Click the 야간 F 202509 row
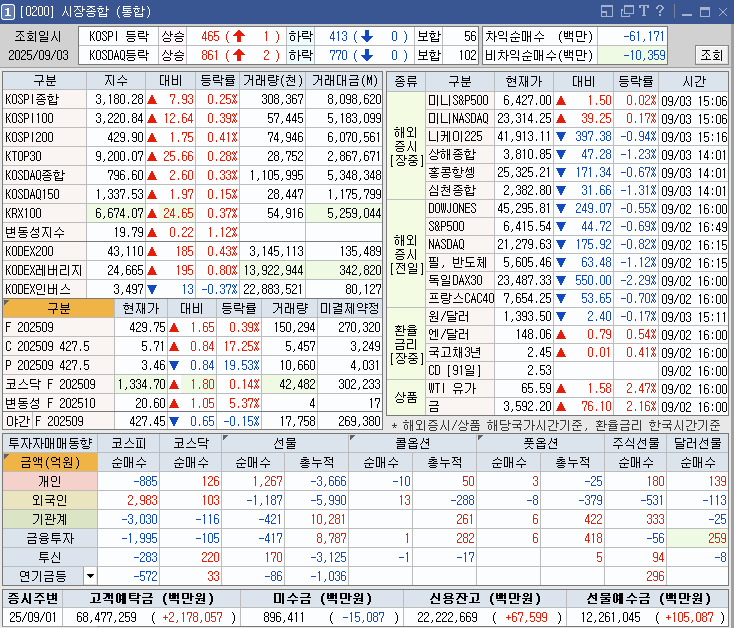 tap(192, 421)
